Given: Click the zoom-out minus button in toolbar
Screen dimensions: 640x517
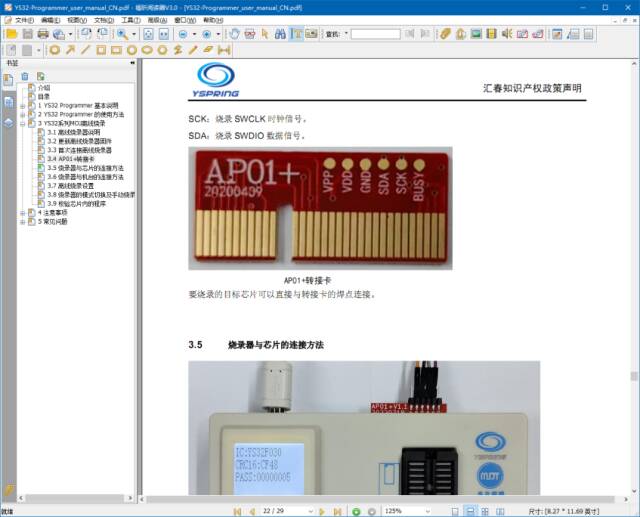Looking at the screenshot, I should [x=183, y=34].
